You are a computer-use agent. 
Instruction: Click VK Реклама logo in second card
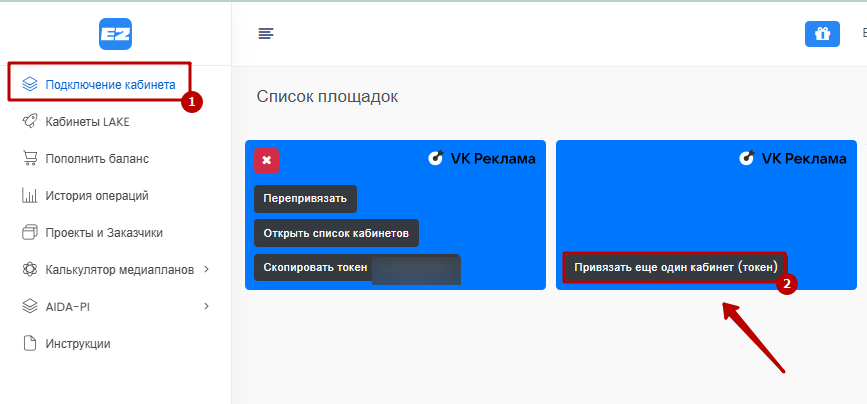pyautogui.click(x=793, y=159)
